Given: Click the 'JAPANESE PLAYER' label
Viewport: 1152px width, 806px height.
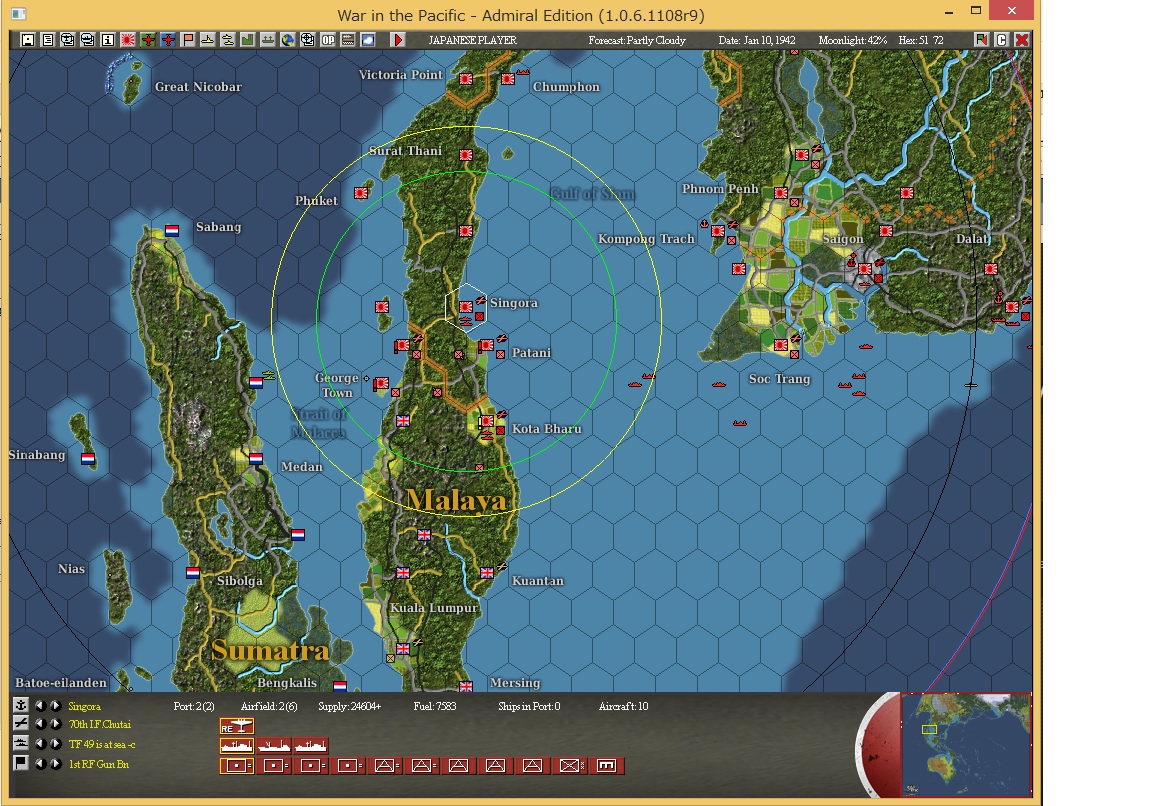Looking at the screenshot, I should coord(472,40).
